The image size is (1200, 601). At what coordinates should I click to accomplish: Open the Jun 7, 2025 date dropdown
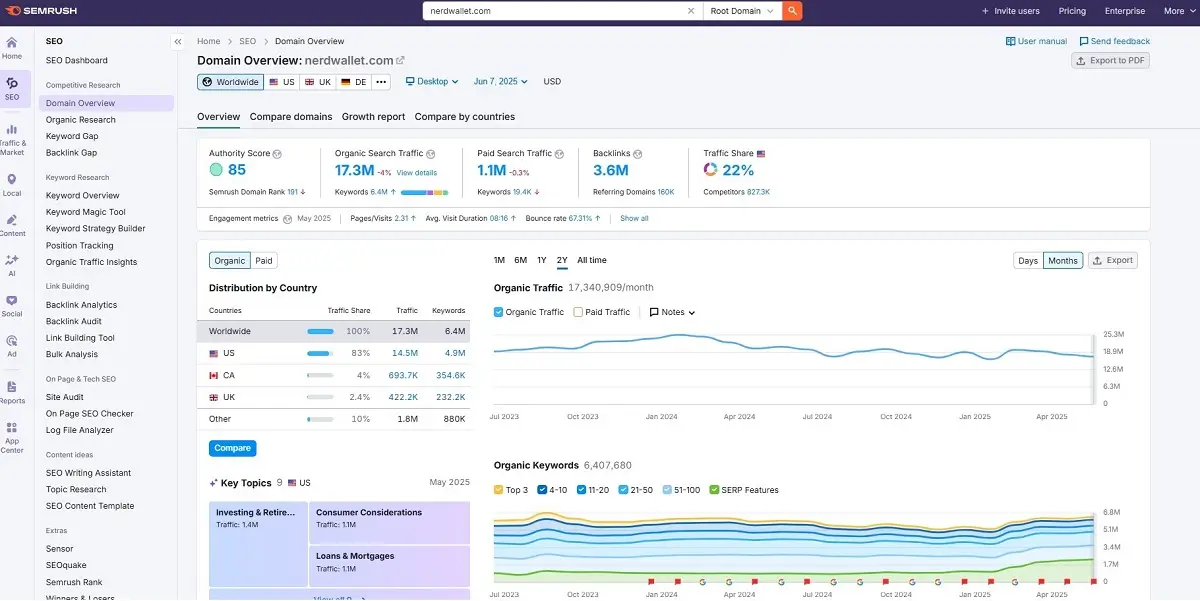[501, 82]
